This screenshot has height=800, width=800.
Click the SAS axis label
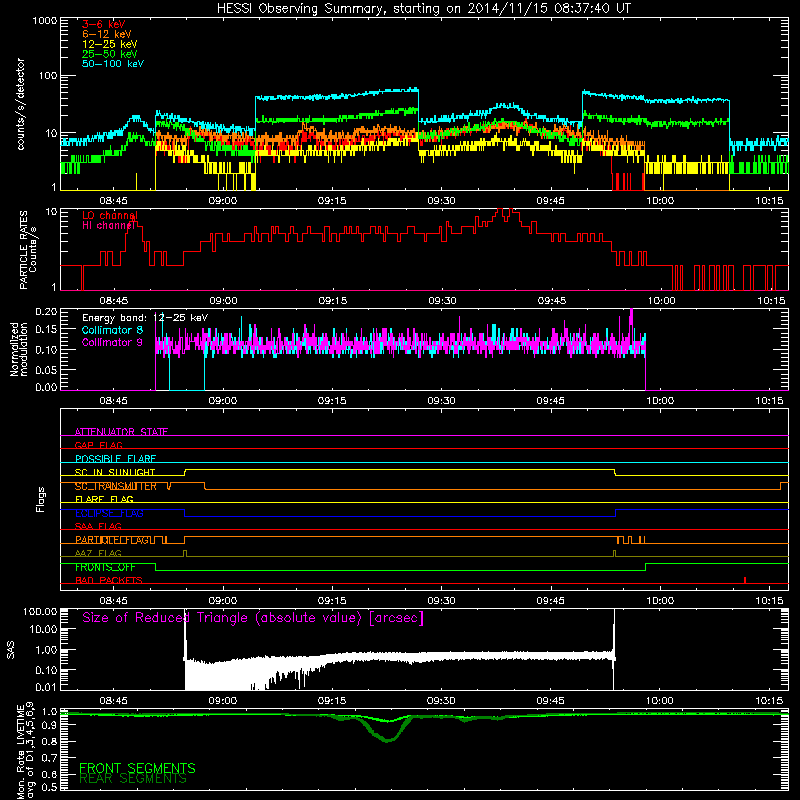pos(10,650)
